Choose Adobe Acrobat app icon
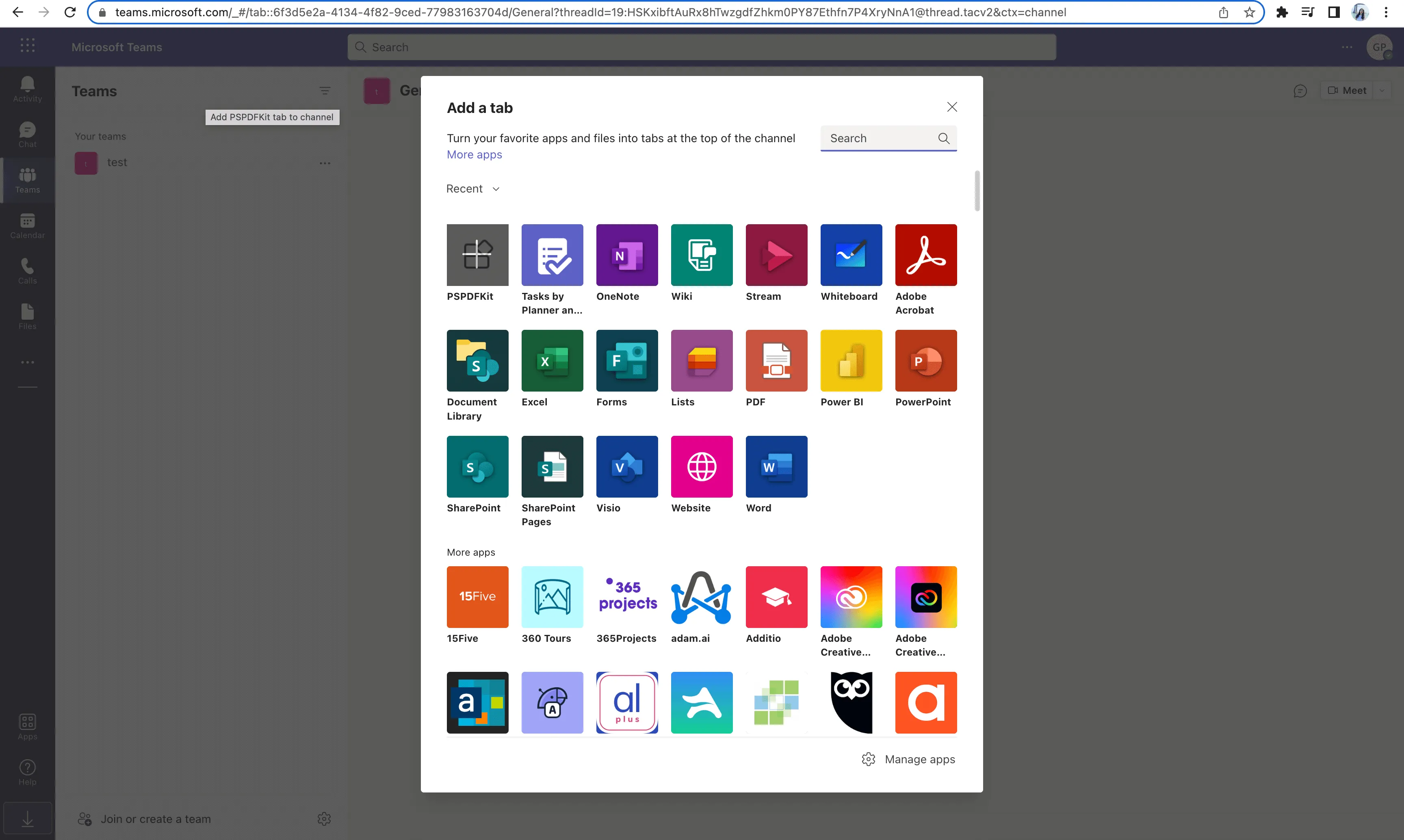This screenshot has height=840, width=1404. click(925, 255)
